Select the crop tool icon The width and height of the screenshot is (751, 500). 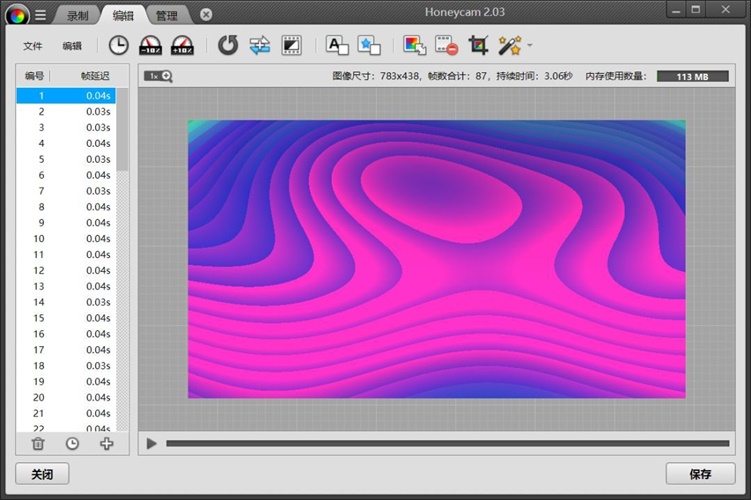[478, 45]
